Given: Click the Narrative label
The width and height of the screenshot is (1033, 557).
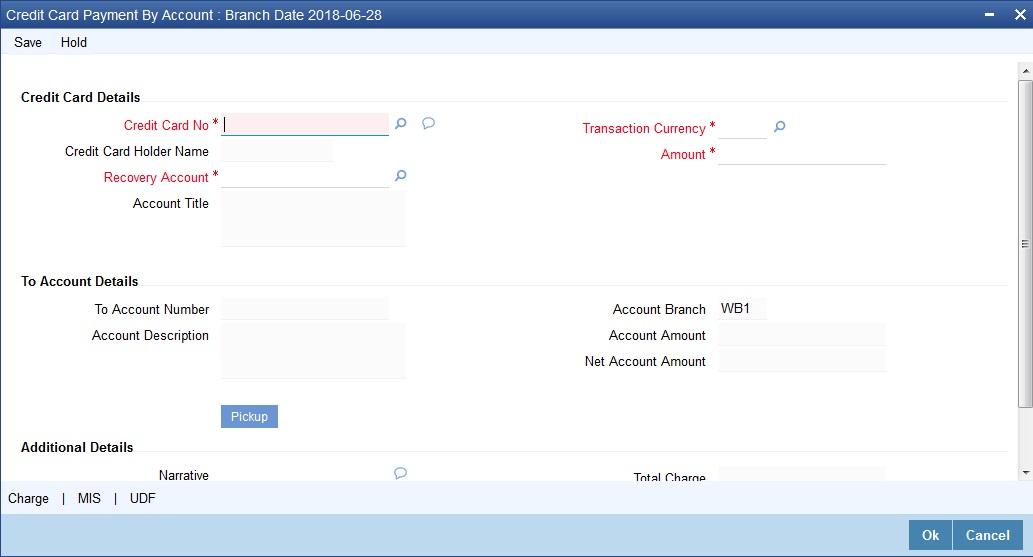Looking at the screenshot, I should [184, 475].
